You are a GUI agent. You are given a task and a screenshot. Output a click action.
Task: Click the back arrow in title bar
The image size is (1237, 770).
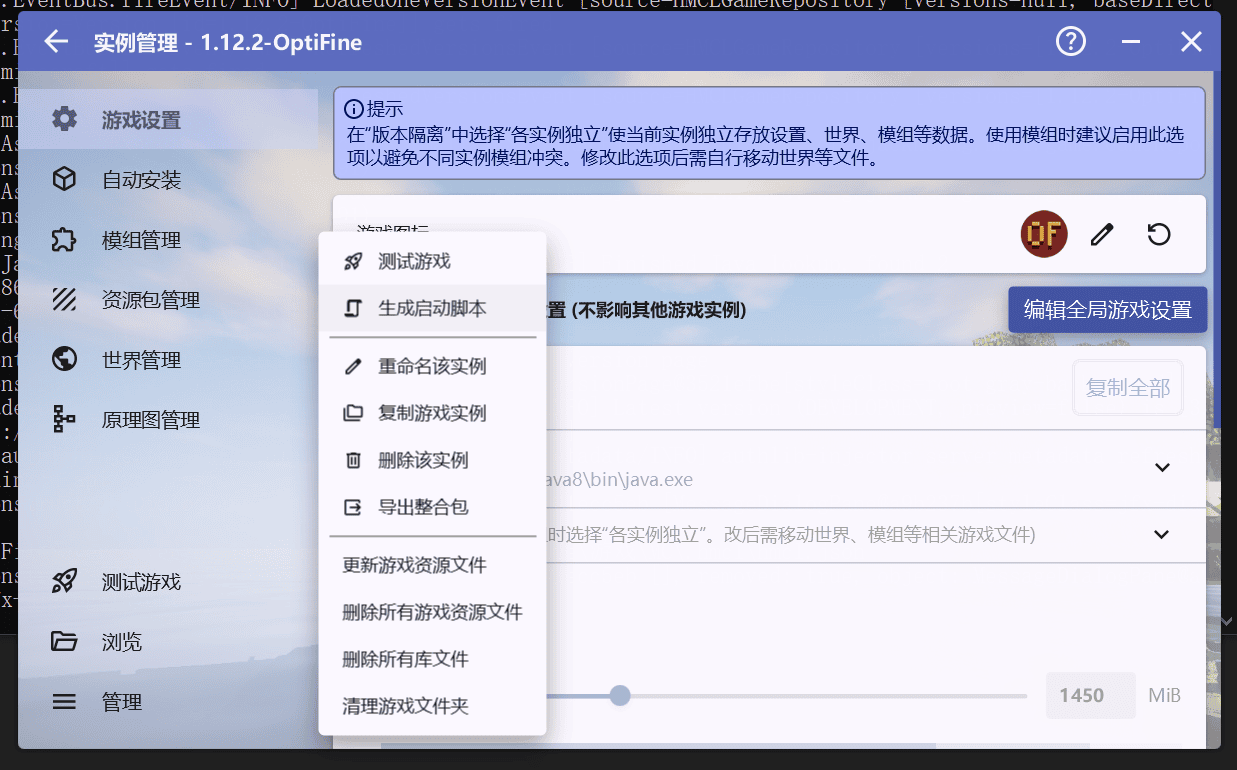[56, 42]
